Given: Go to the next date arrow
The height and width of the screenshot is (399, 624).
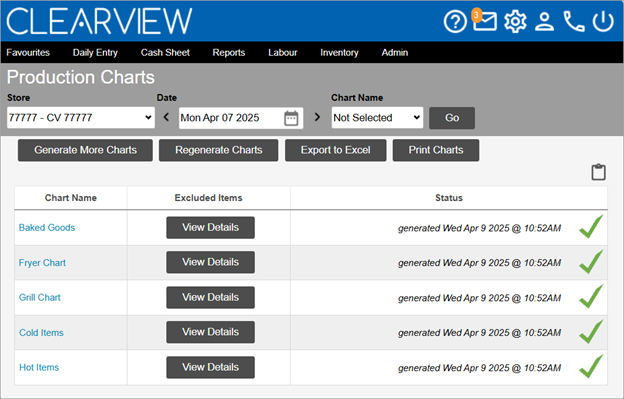Looking at the screenshot, I should tap(317, 117).
